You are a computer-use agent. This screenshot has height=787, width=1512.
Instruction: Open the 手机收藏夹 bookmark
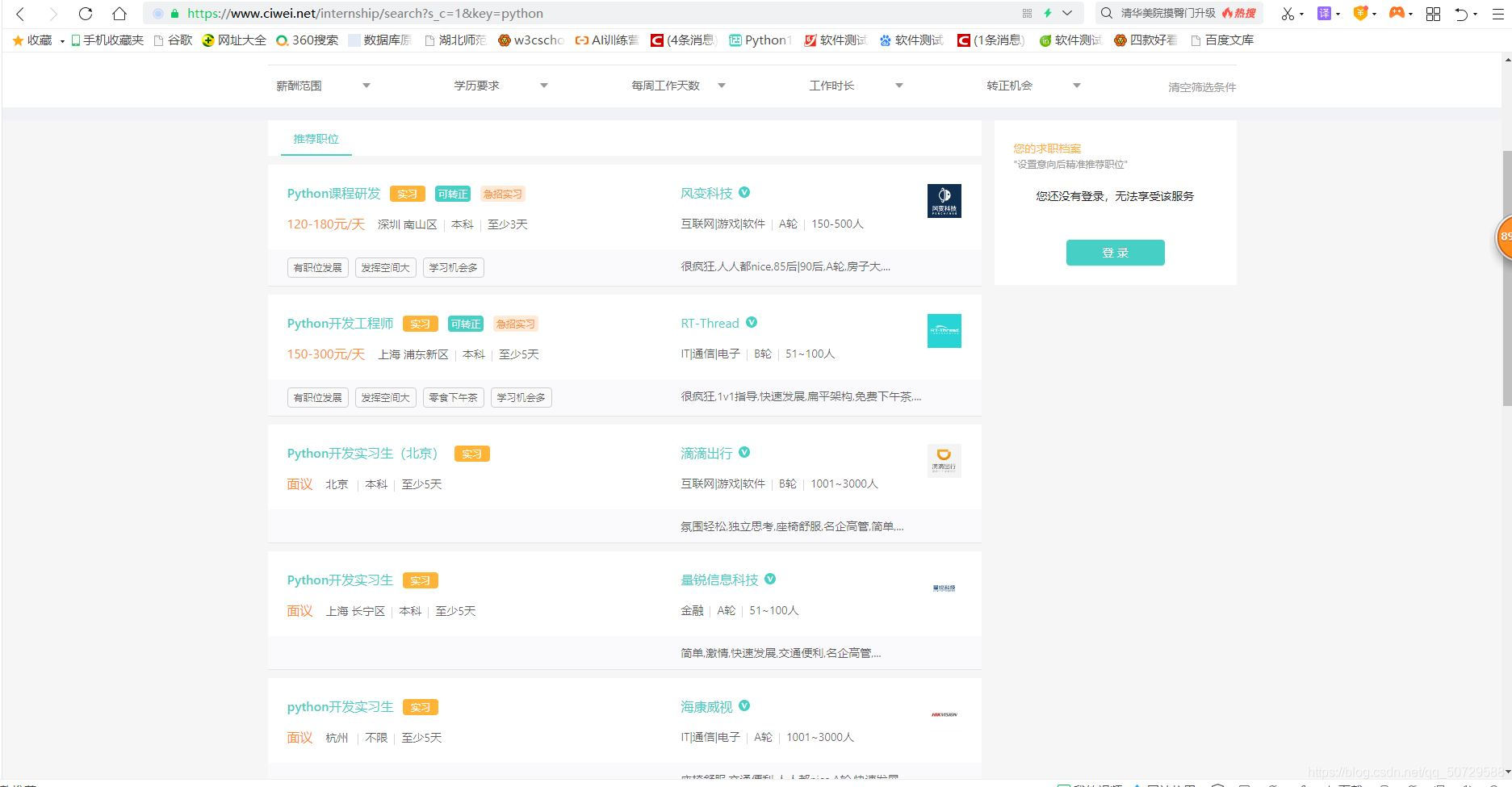coord(107,40)
